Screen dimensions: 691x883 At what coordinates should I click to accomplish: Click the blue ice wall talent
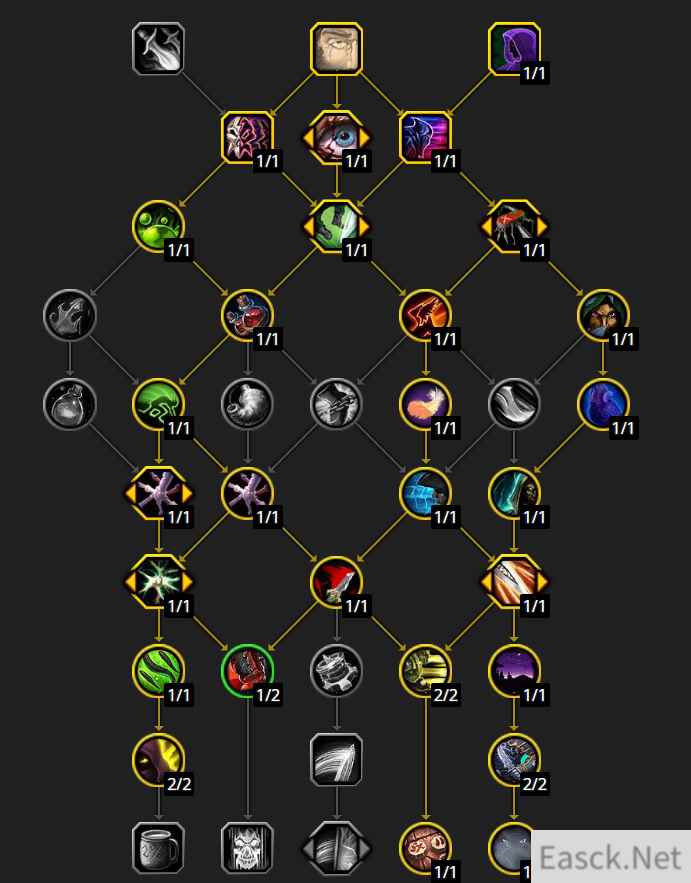pos(425,493)
